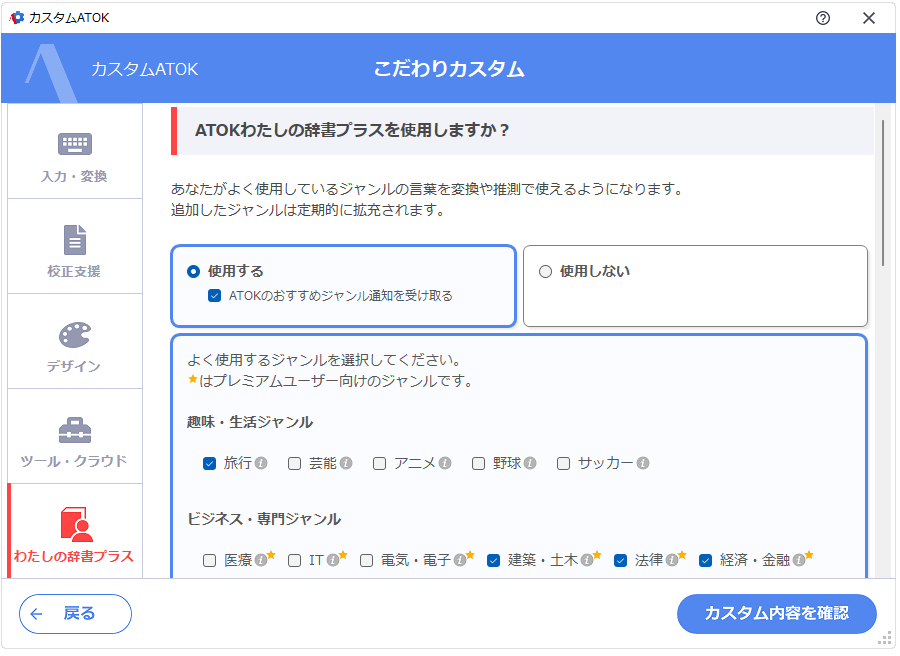Select the 使用する radio button
Viewport: 900px width, 656px height.
(x=193, y=271)
